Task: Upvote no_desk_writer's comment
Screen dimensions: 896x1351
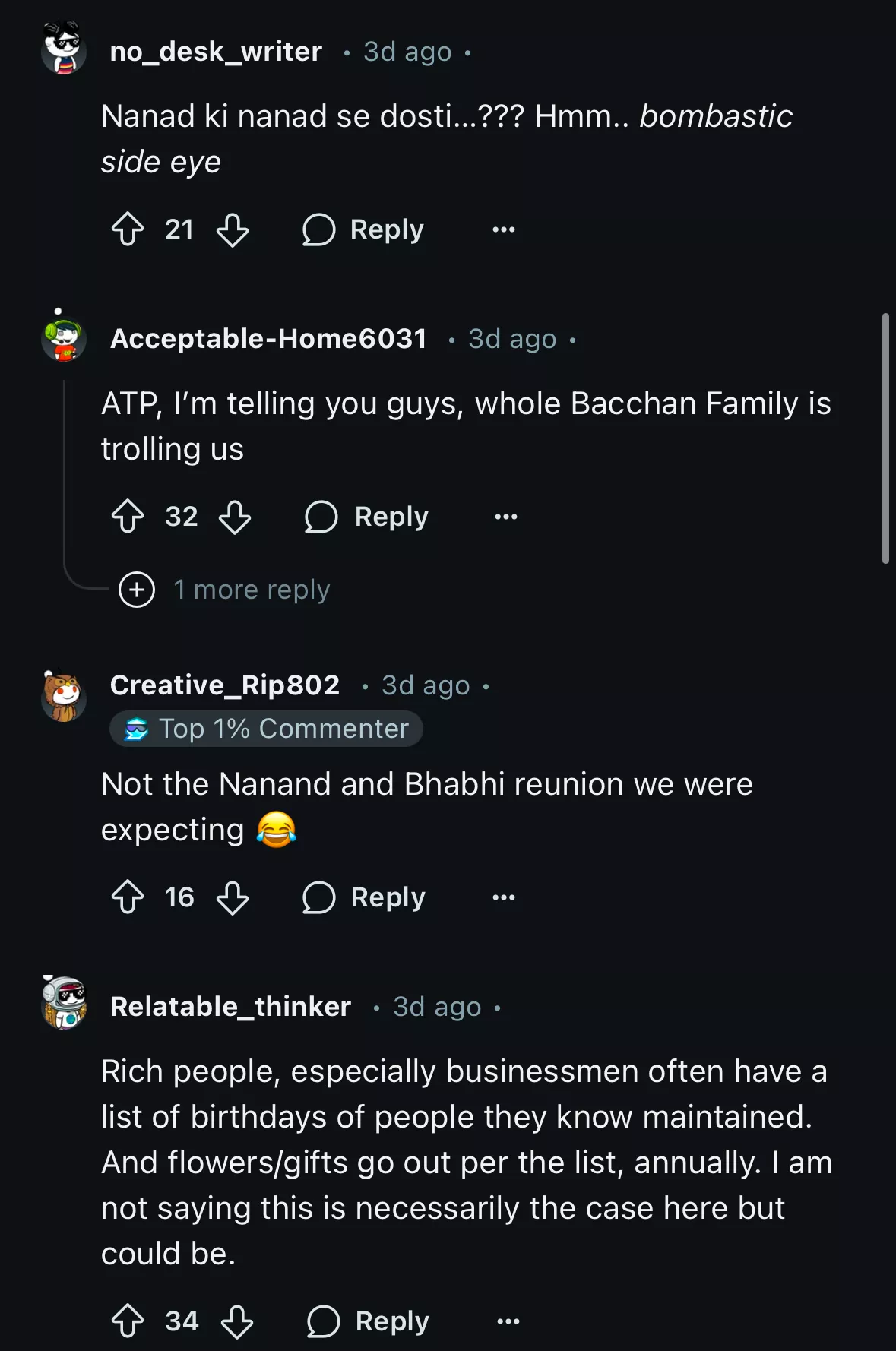Action: coord(128,229)
